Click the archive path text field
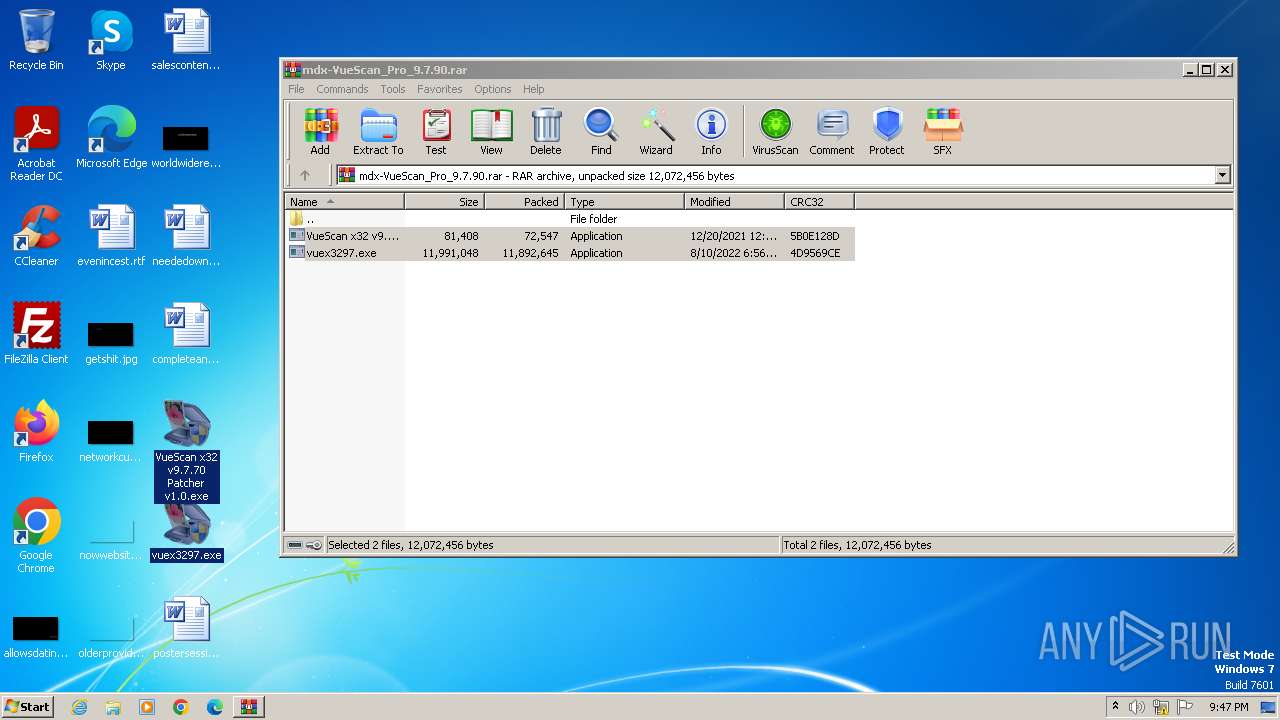1280x720 pixels. (775, 175)
